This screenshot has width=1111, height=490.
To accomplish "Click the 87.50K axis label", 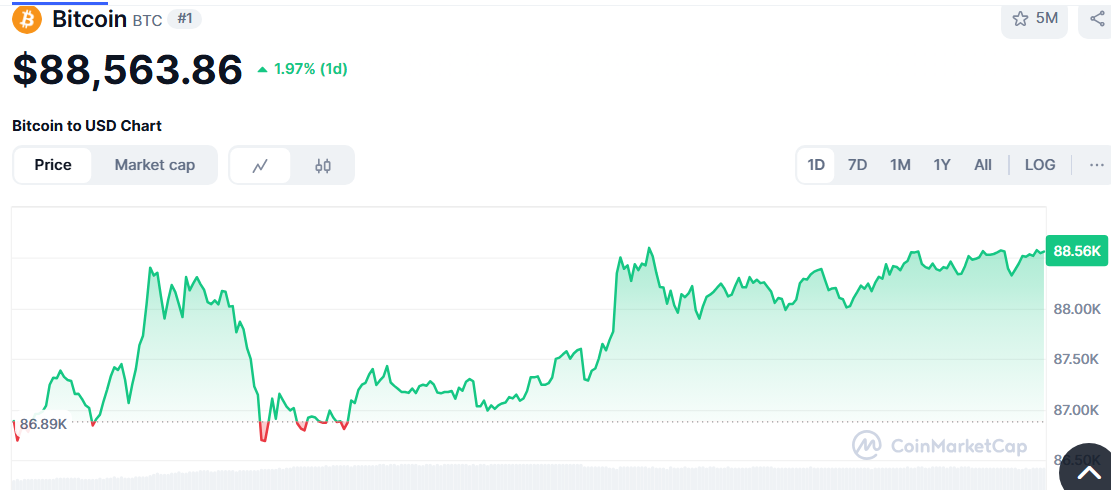I will click(x=1077, y=360).
